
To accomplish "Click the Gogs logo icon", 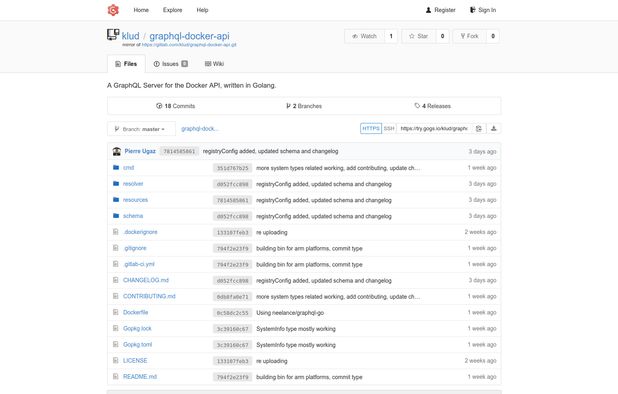I will pyautogui.click(x=113, y=10).
